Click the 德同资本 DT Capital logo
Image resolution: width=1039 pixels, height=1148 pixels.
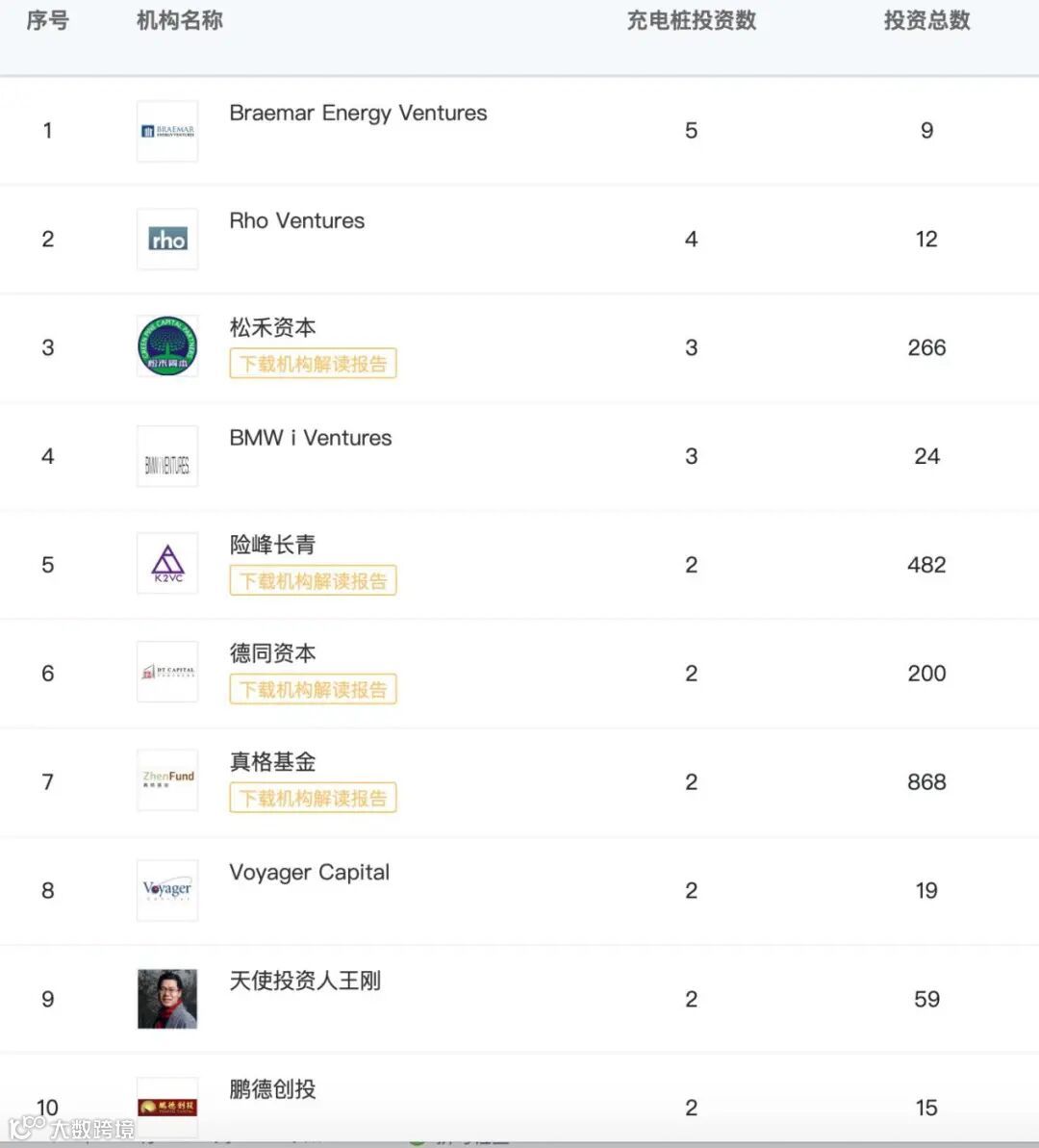click(167, 673)
